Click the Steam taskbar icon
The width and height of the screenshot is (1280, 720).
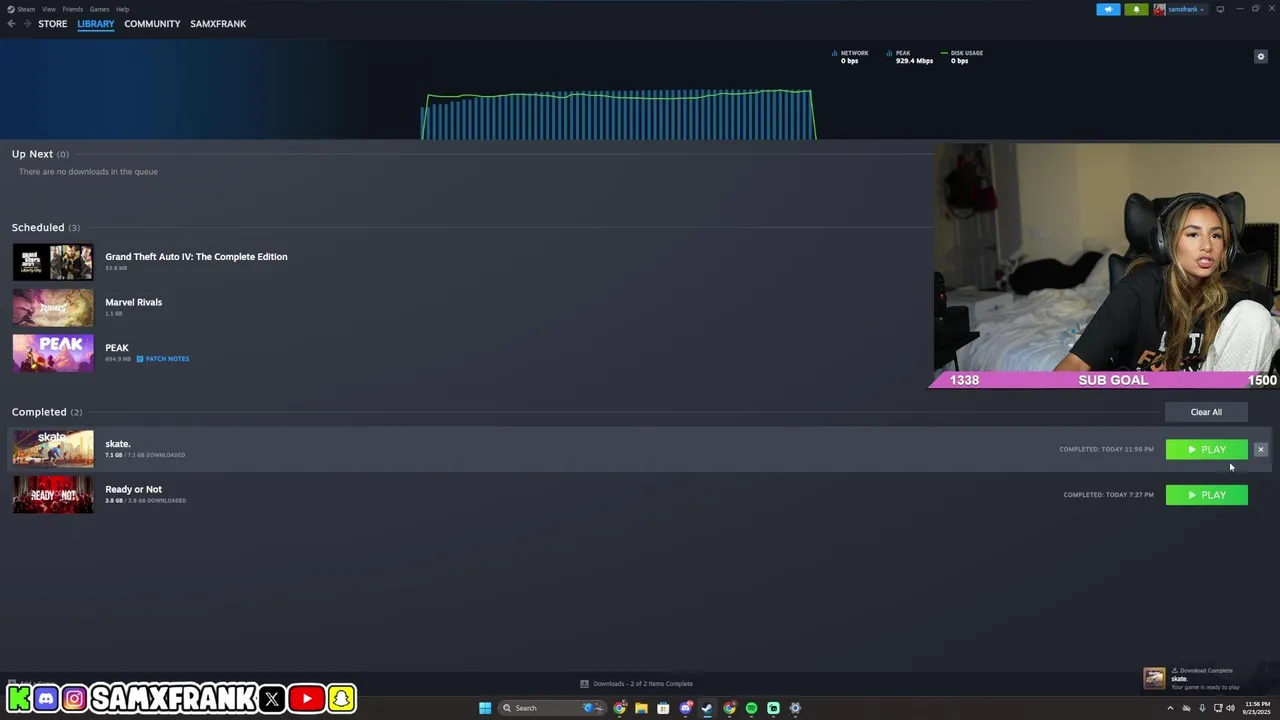tap(707, 708)
